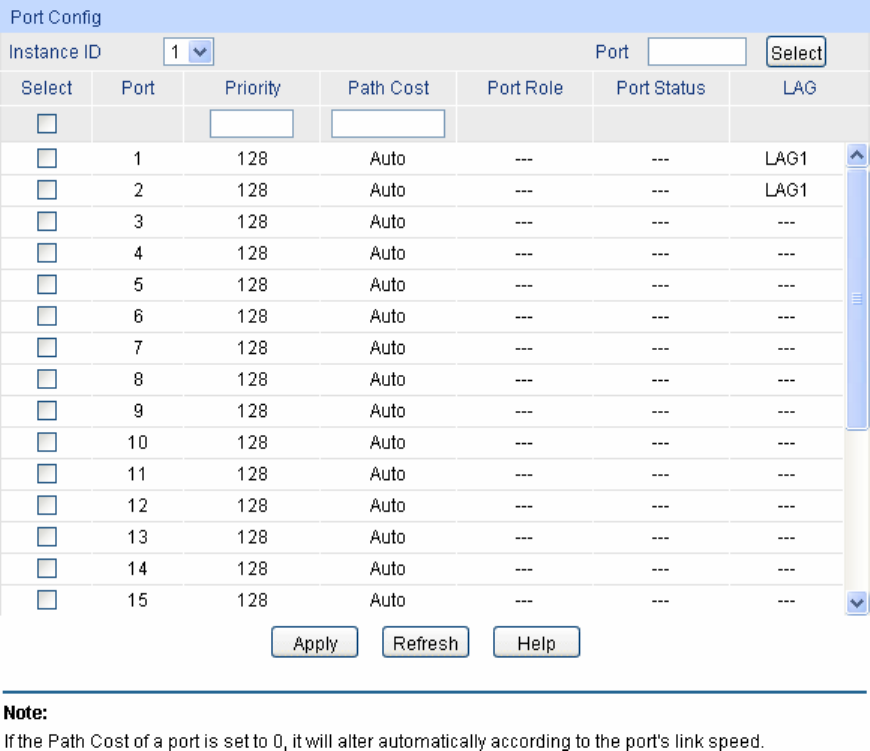Viewport: 870px width, 751px height.
Task: Select the checkbox for port 8
Action: 47,379
